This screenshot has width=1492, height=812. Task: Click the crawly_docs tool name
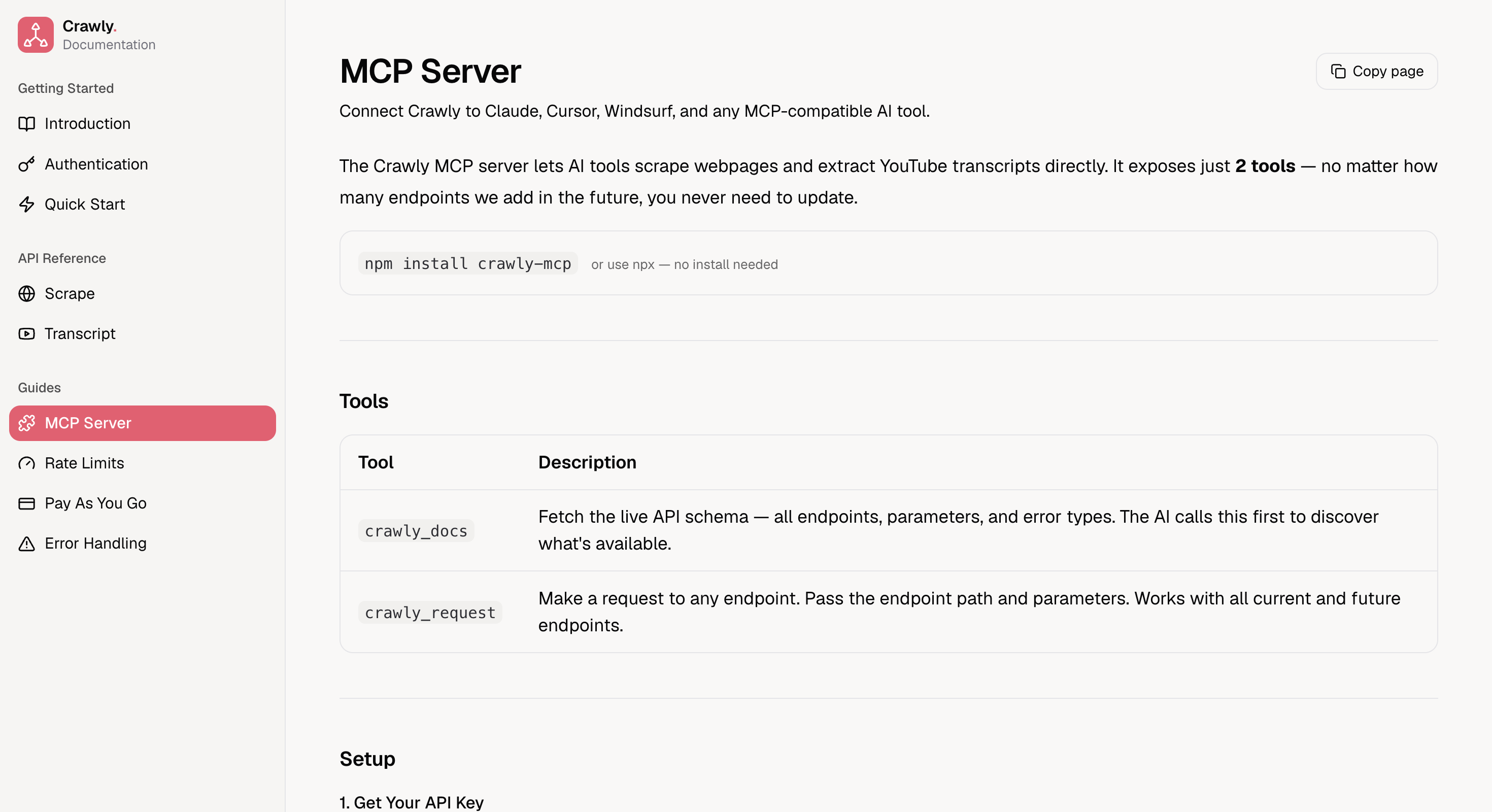tap(416, 530)
